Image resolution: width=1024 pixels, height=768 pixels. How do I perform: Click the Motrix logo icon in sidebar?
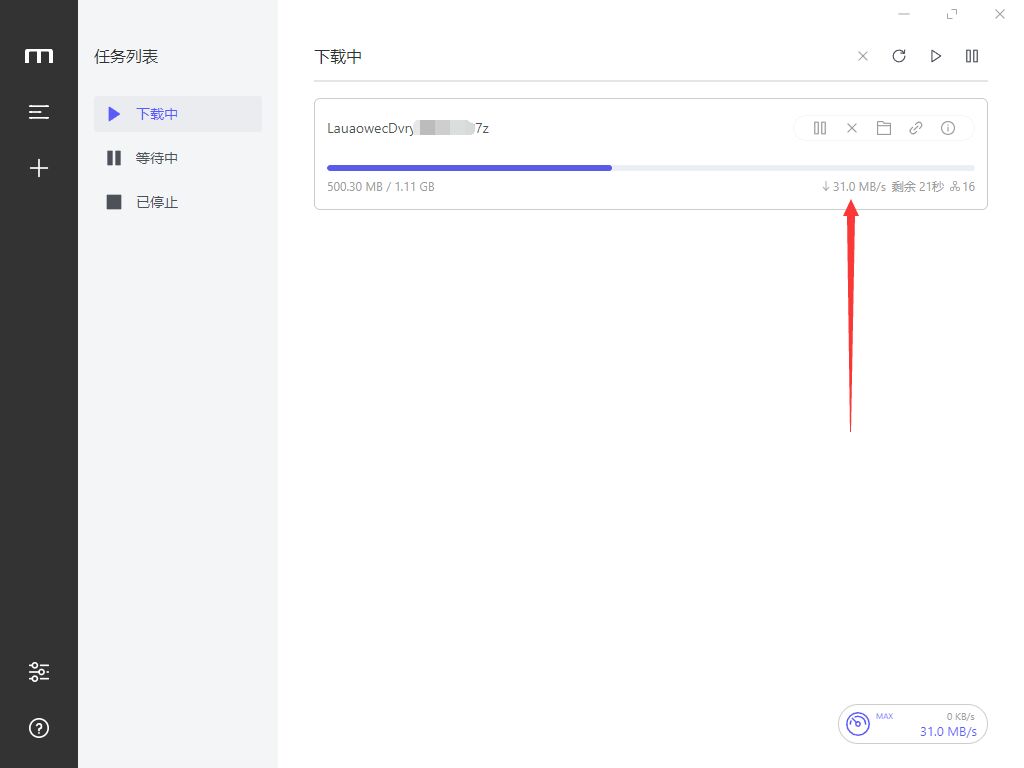click(39, 56)
